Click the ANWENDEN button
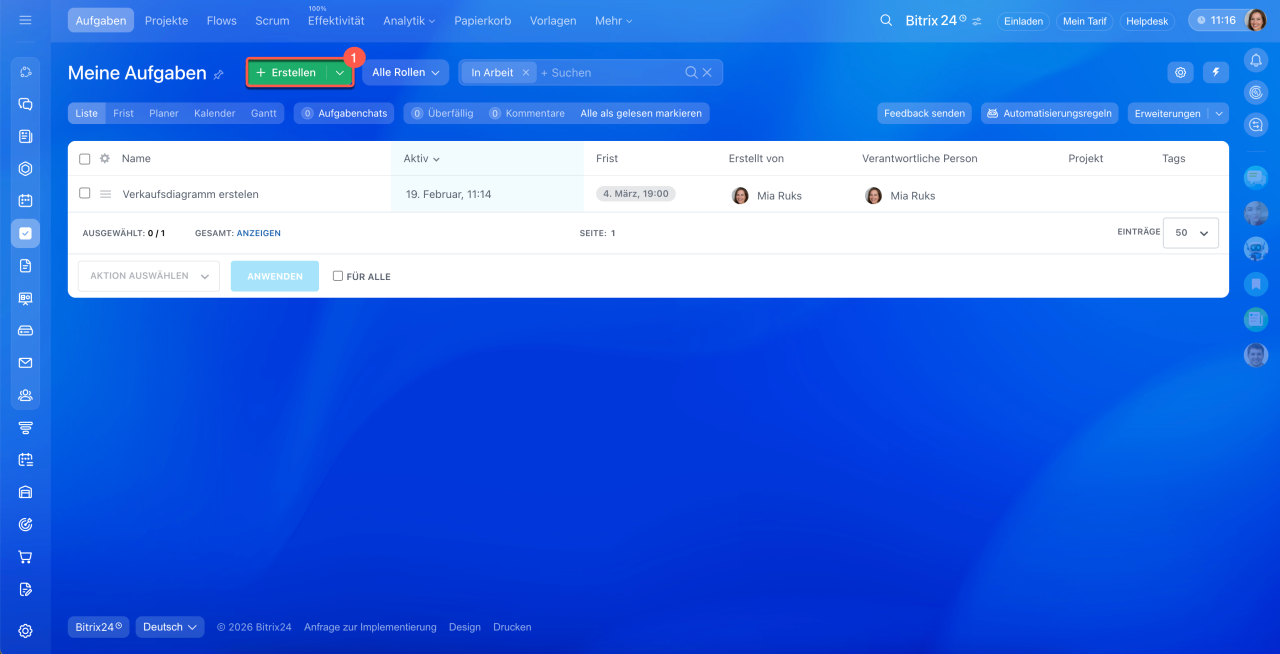Image resolution: width=1280 pixels, height=654 pixels. point(275,276)
